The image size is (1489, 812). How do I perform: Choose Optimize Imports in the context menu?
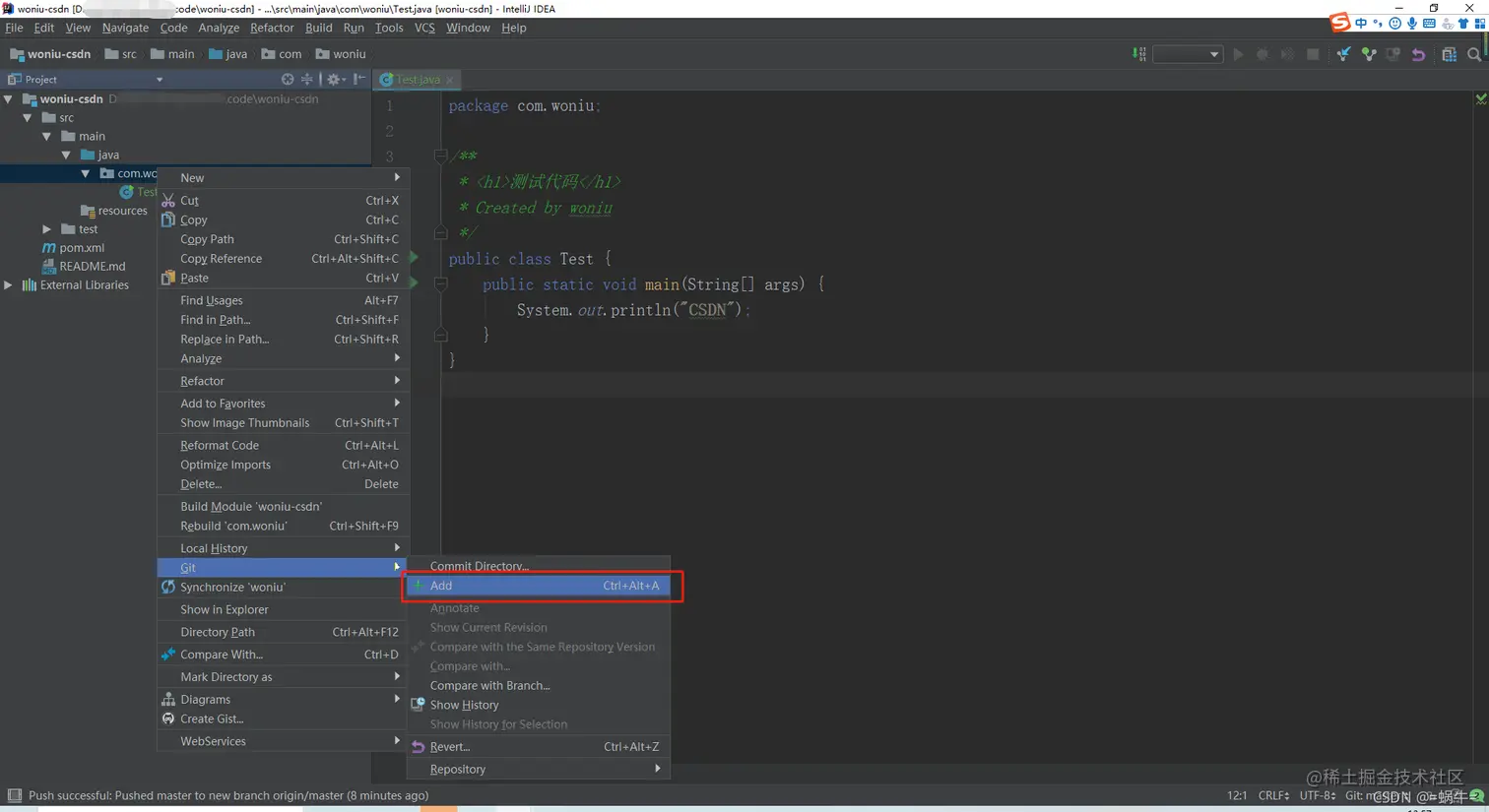284,465
